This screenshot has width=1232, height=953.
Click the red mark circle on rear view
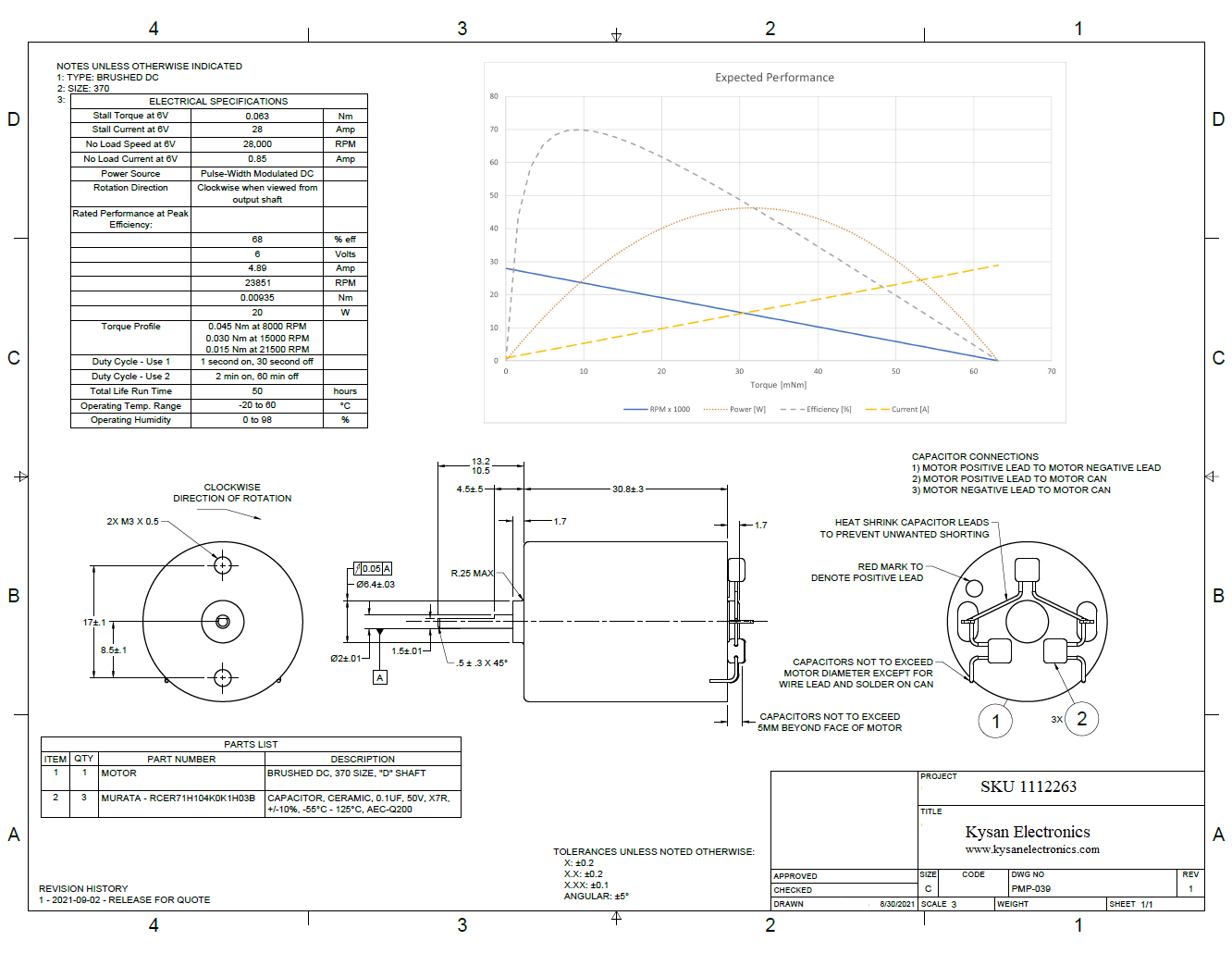[974, 588]
